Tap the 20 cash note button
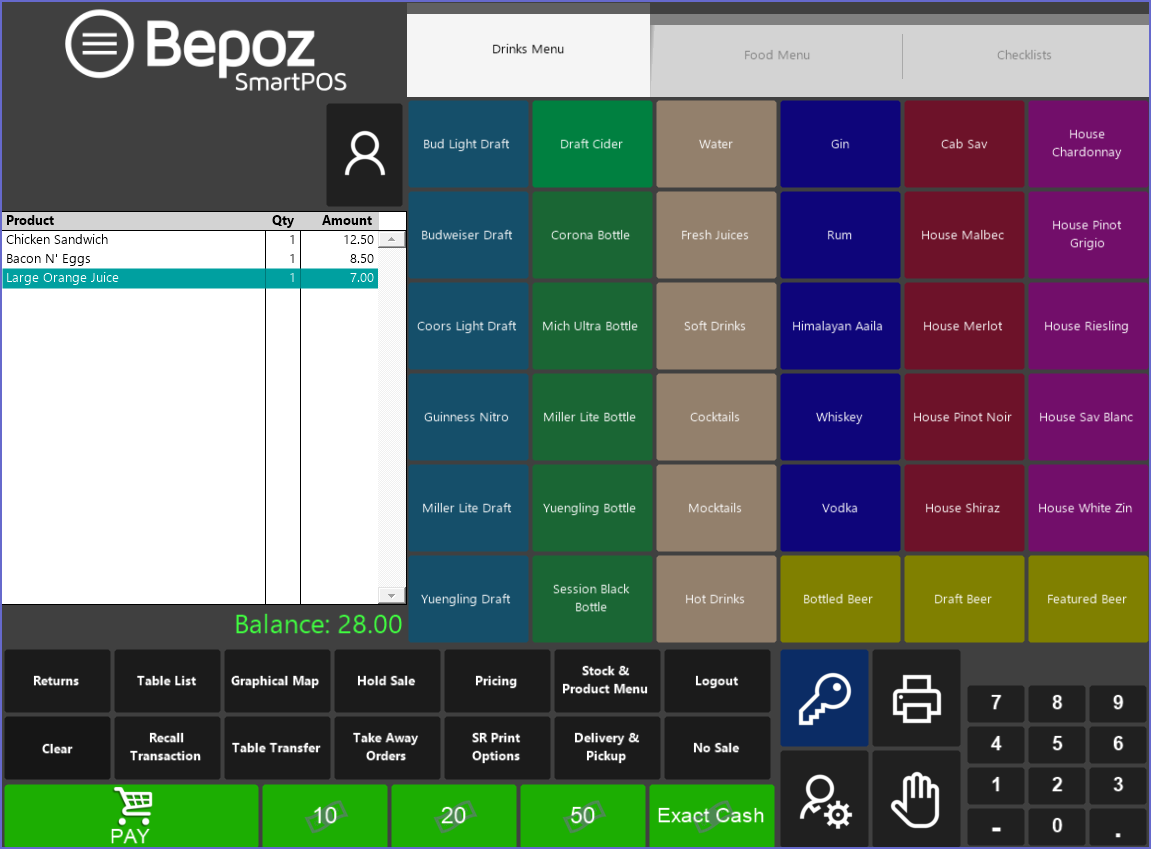The image size is (1151, 849). tap(454, 816)
